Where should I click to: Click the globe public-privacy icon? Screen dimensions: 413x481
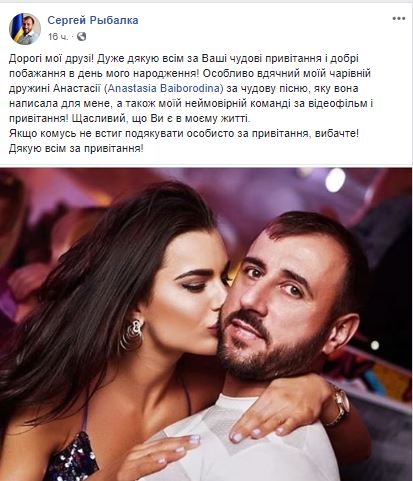click(82, 36)
